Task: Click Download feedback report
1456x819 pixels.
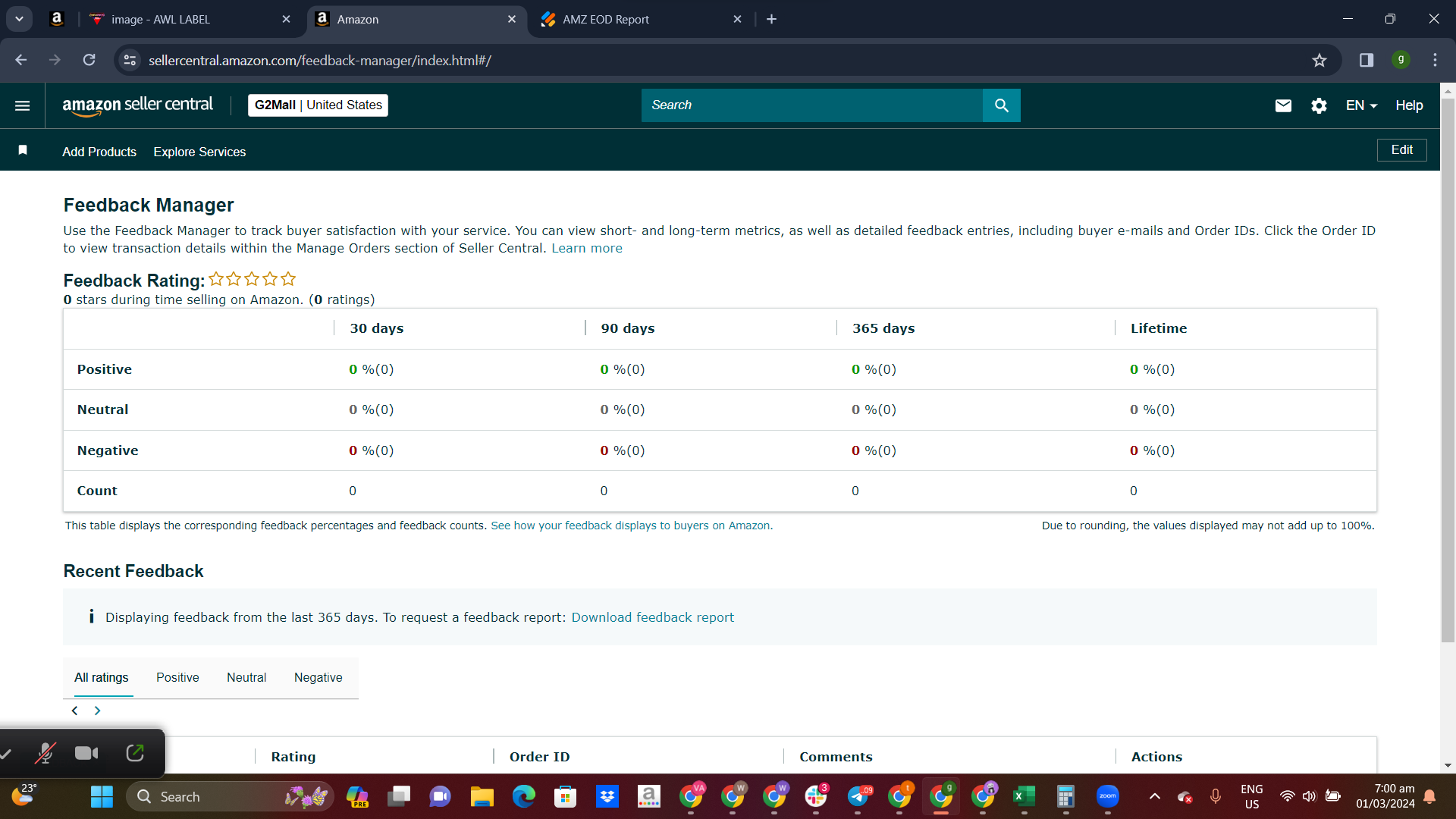Action: 652,617
